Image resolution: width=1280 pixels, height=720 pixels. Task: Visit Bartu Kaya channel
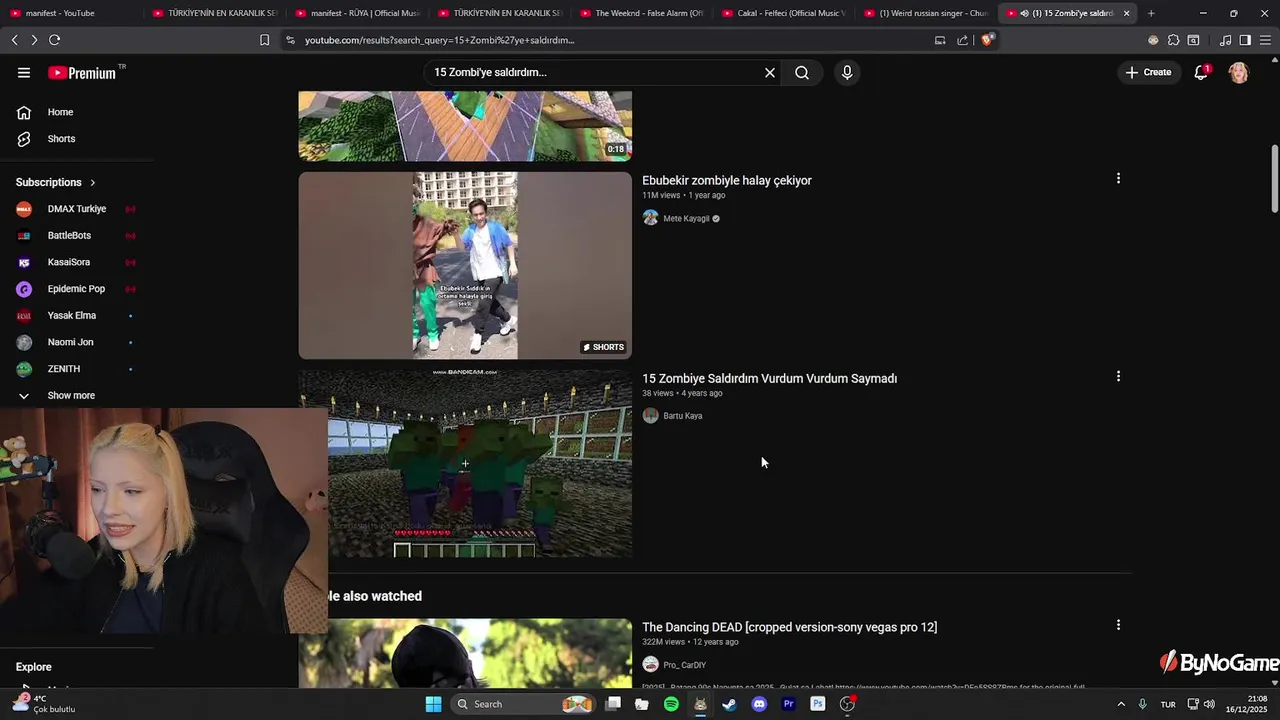point(683,416)
